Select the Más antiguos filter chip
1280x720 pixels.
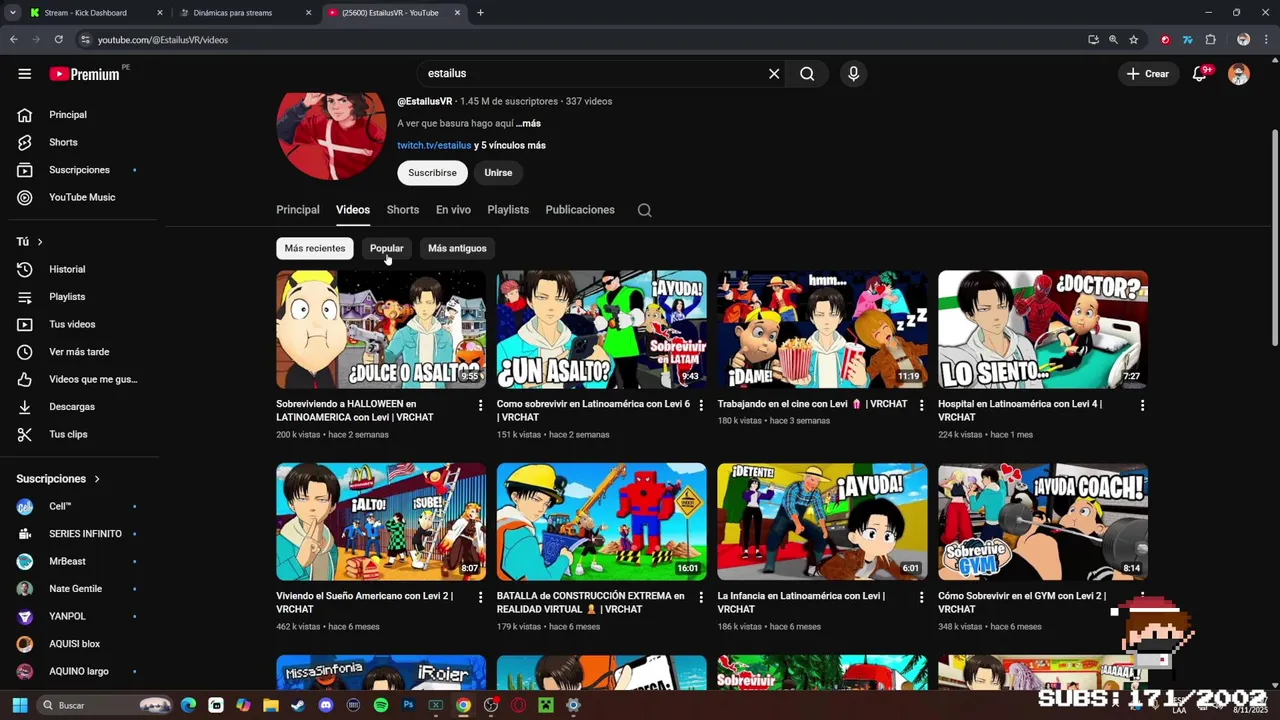(x=457, y=248)
